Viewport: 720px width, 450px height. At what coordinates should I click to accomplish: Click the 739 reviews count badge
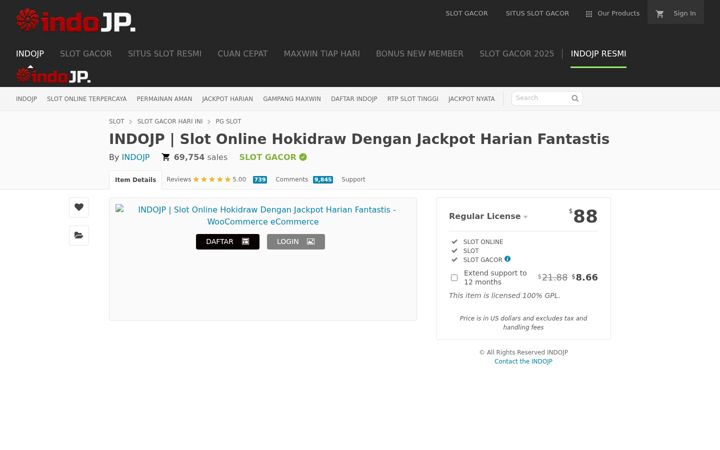tap(260, 180)
